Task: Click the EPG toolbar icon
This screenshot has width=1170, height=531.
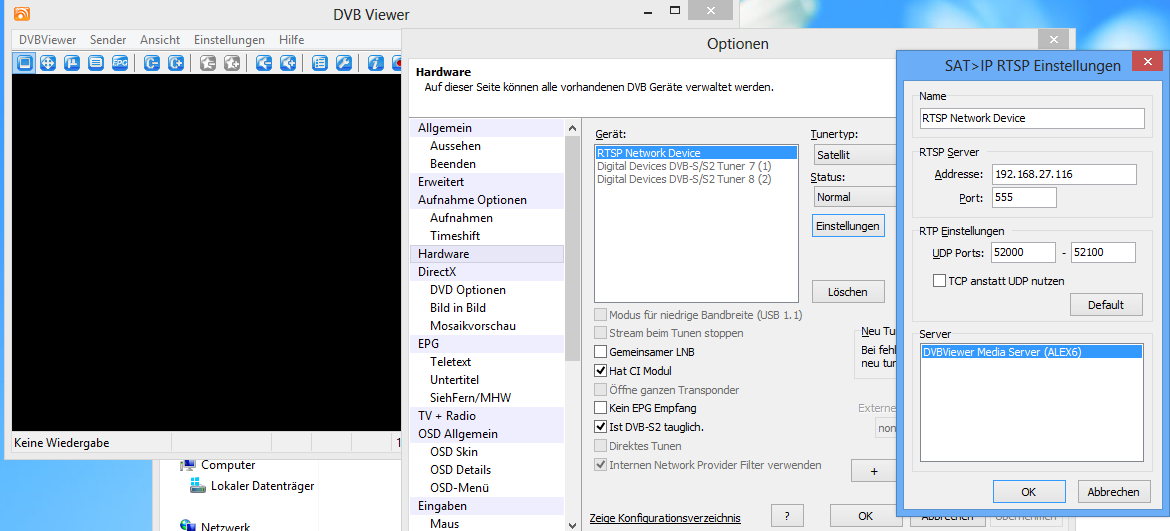Action: [x=119, y=63]
